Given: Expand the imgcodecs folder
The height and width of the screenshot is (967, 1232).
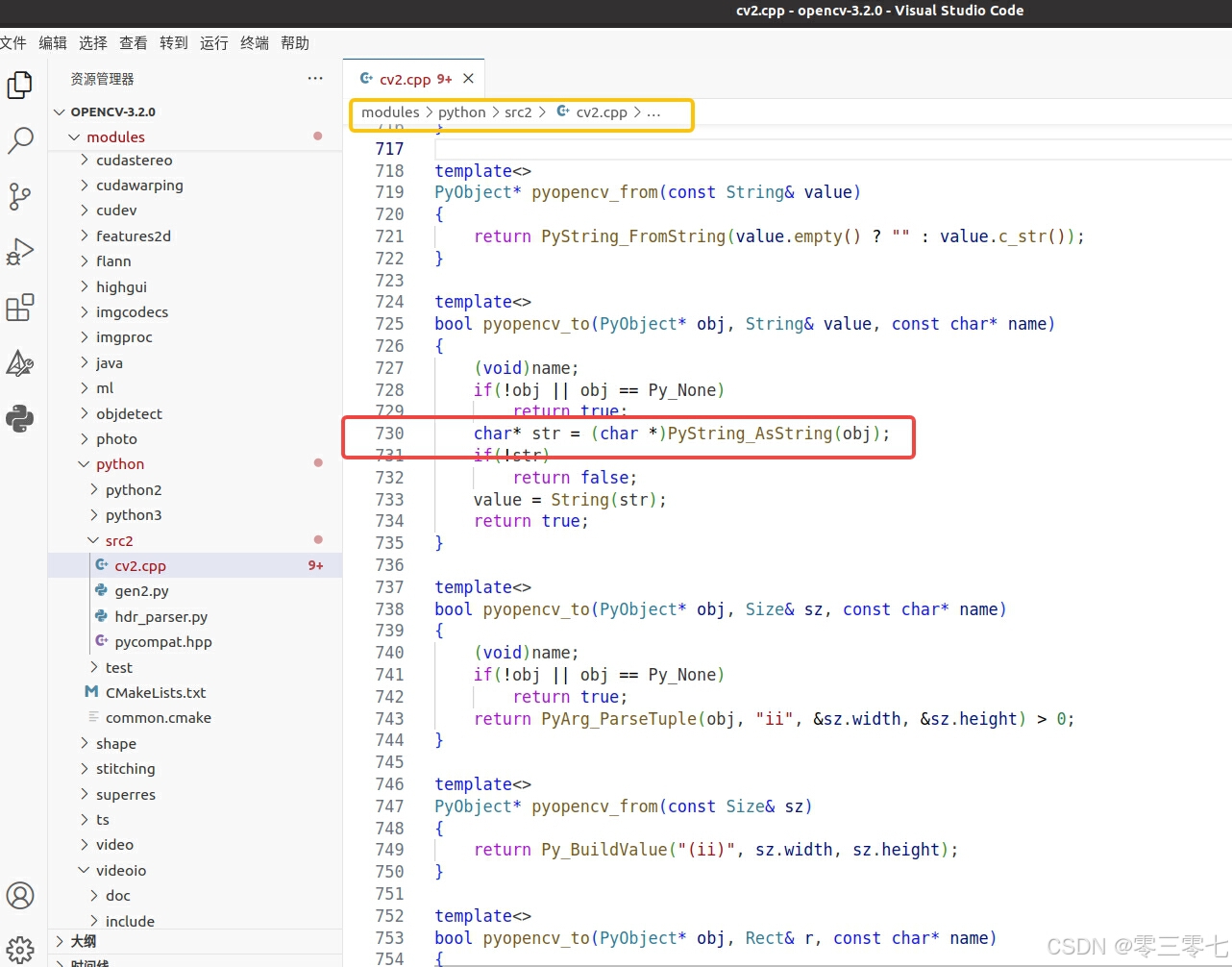Looking at the screenshot, I should point(195,312).
